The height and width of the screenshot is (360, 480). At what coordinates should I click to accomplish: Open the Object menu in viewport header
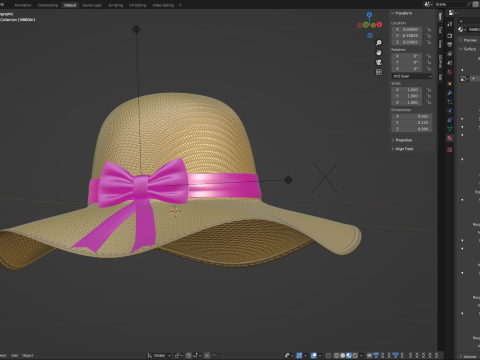28,355
